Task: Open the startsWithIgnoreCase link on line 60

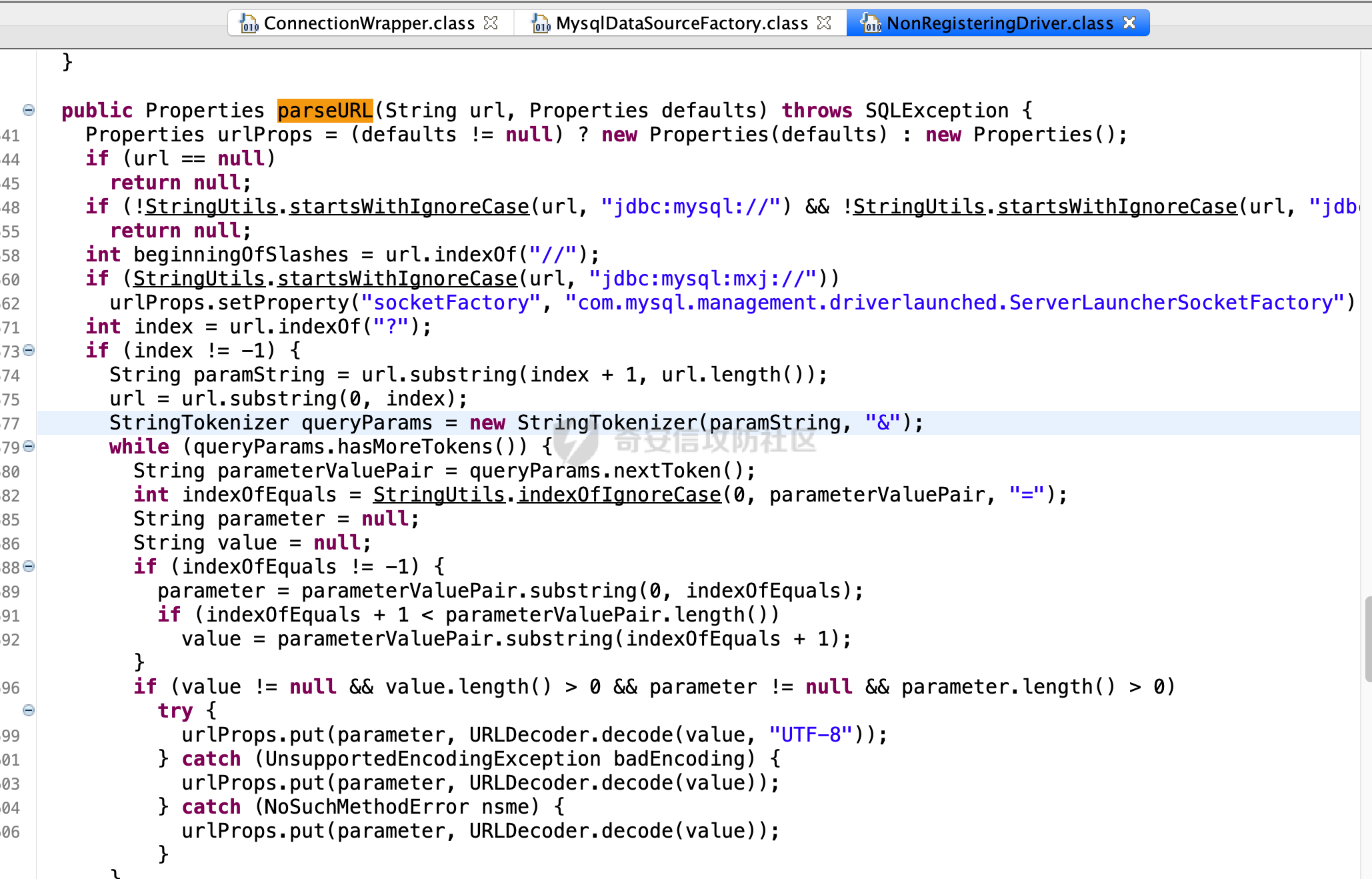Action: (x=397, y=278)
